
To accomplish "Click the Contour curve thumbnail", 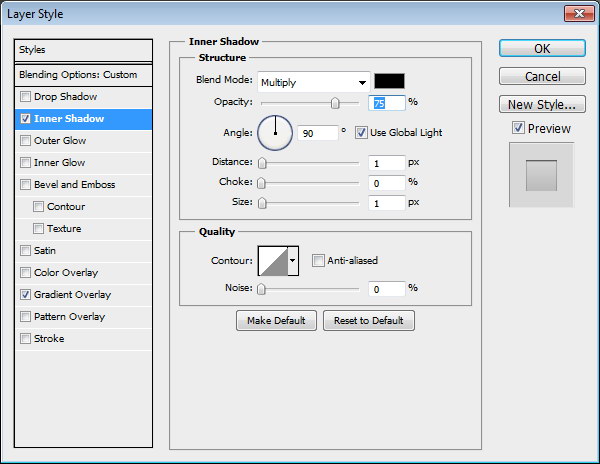I will coord(272,261).
